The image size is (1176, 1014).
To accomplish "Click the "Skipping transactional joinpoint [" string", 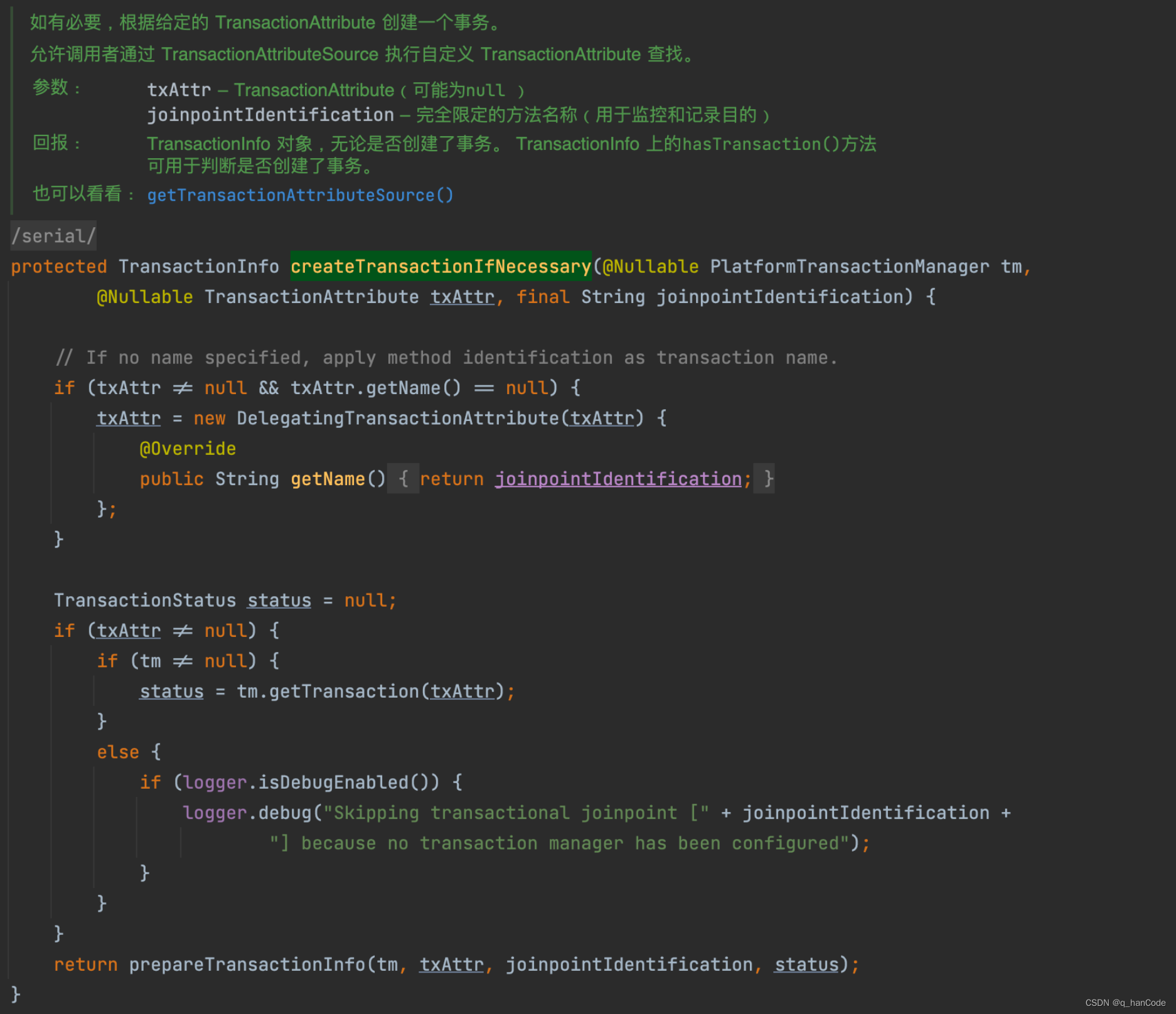I will [516, 813].
